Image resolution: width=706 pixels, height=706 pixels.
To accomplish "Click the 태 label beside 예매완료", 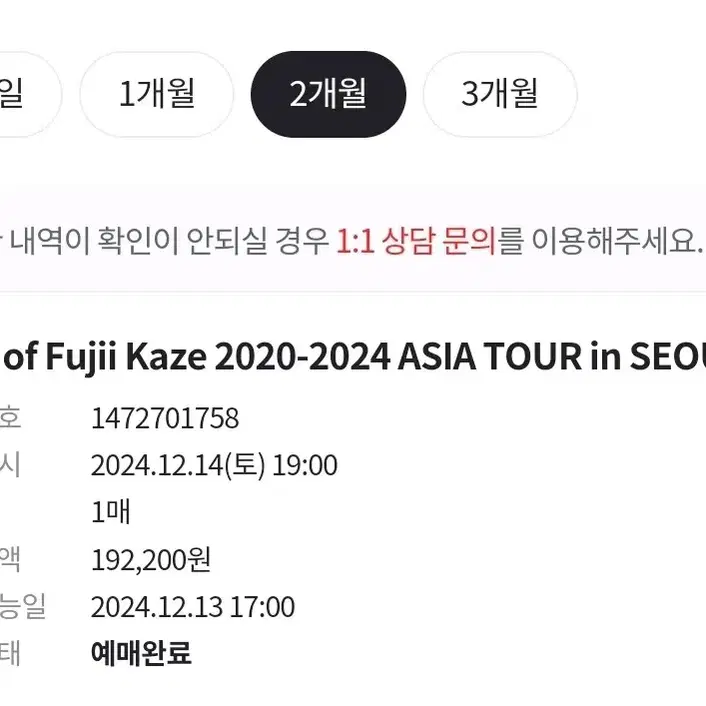I will pos(10,652).
